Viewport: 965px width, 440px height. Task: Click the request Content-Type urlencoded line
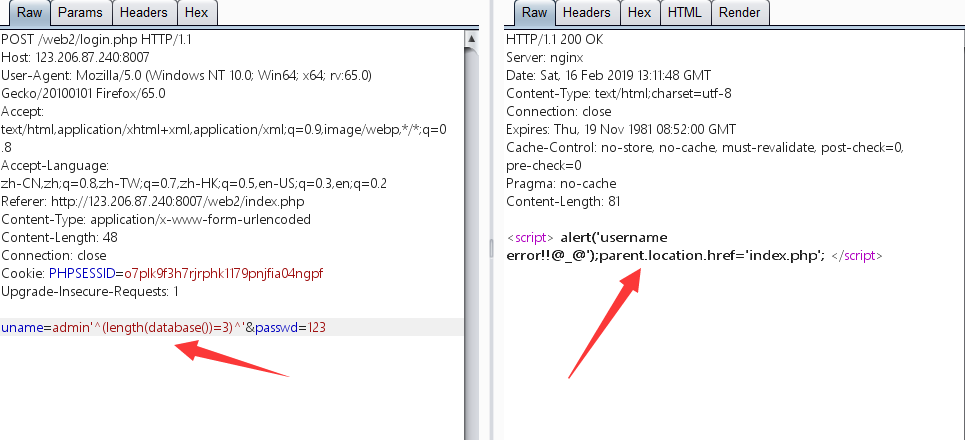tap(156, 219)
